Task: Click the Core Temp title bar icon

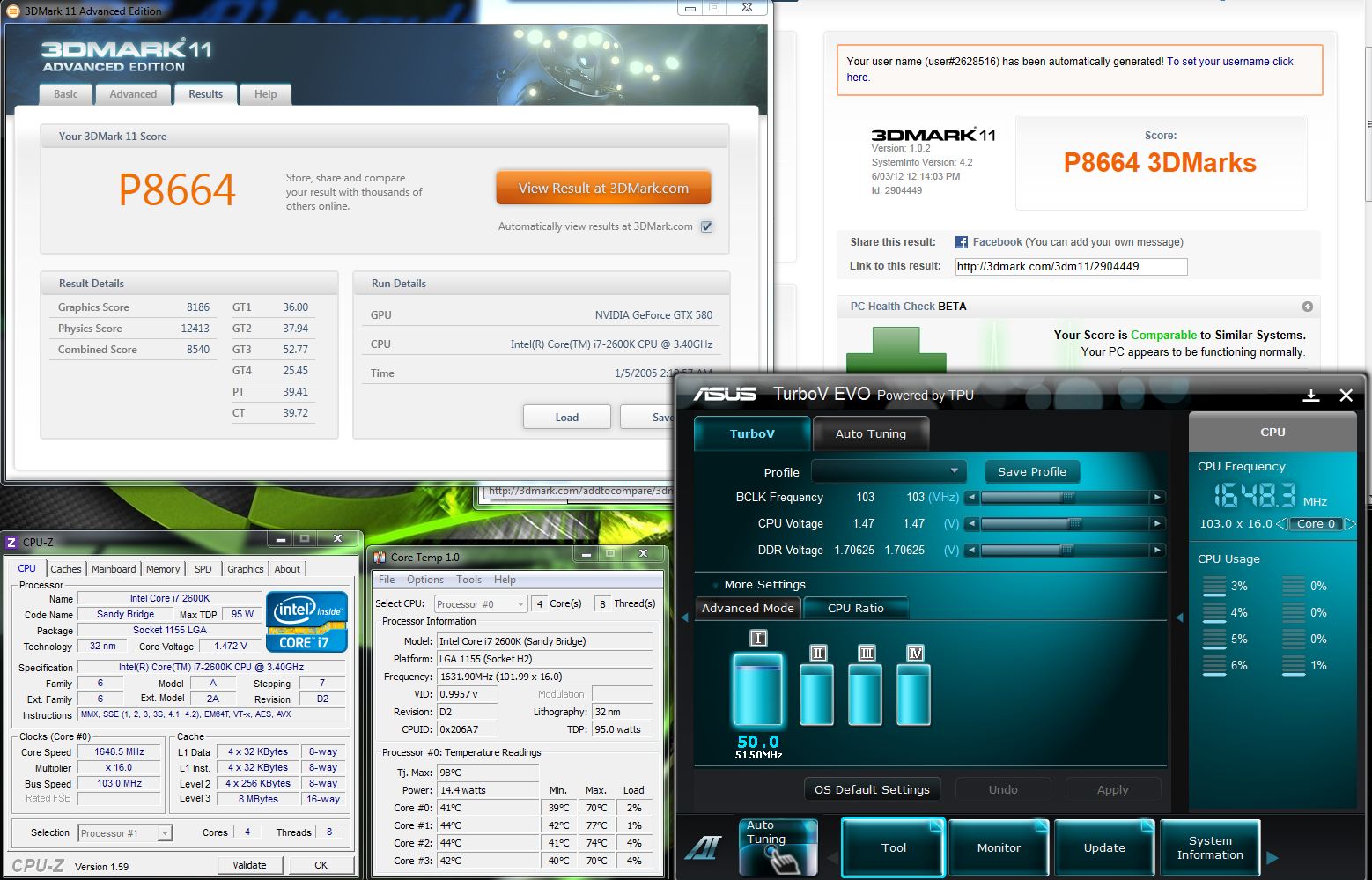Action: 380,557
